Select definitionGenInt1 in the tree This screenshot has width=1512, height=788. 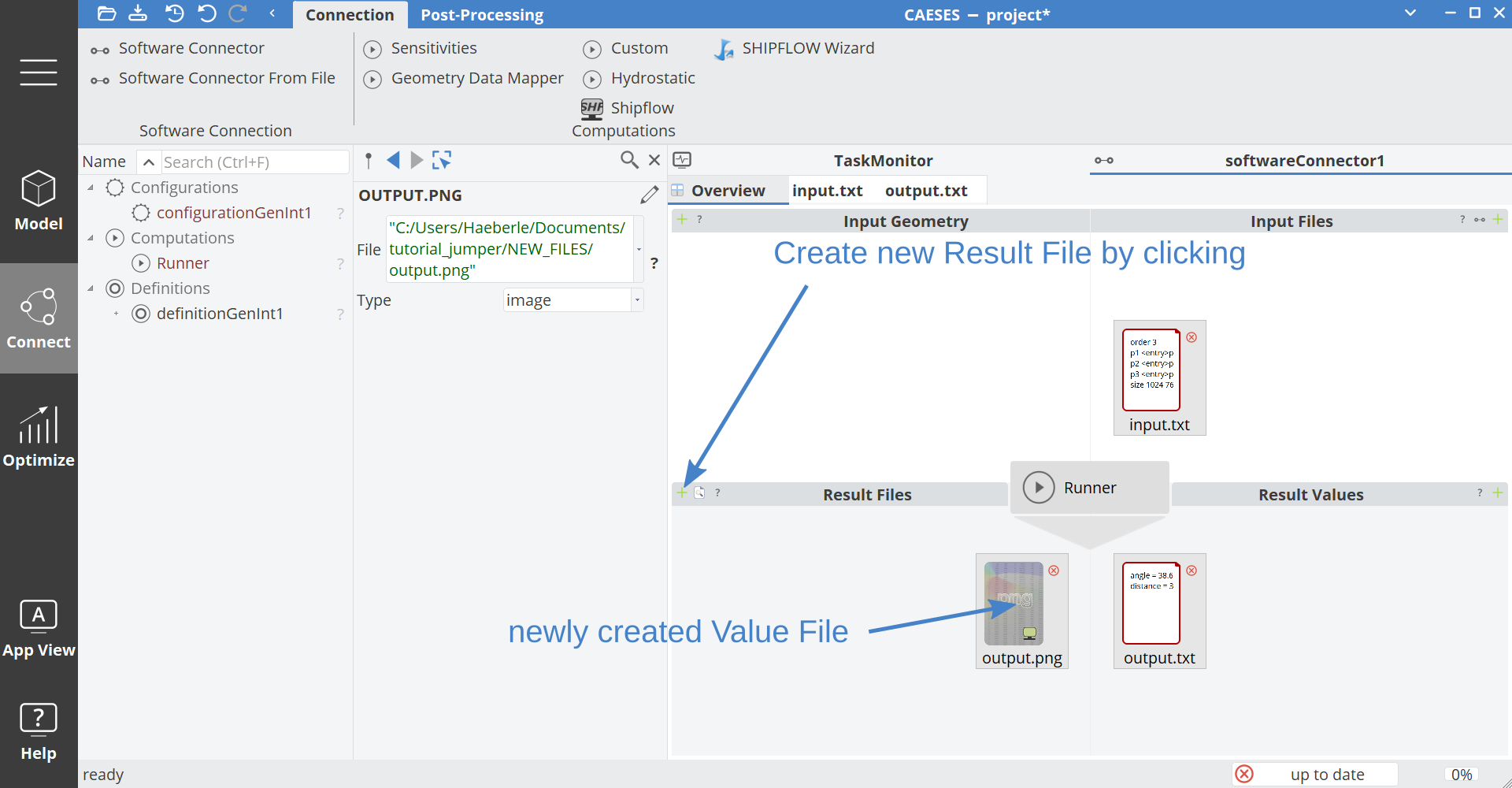pos(220,314)
